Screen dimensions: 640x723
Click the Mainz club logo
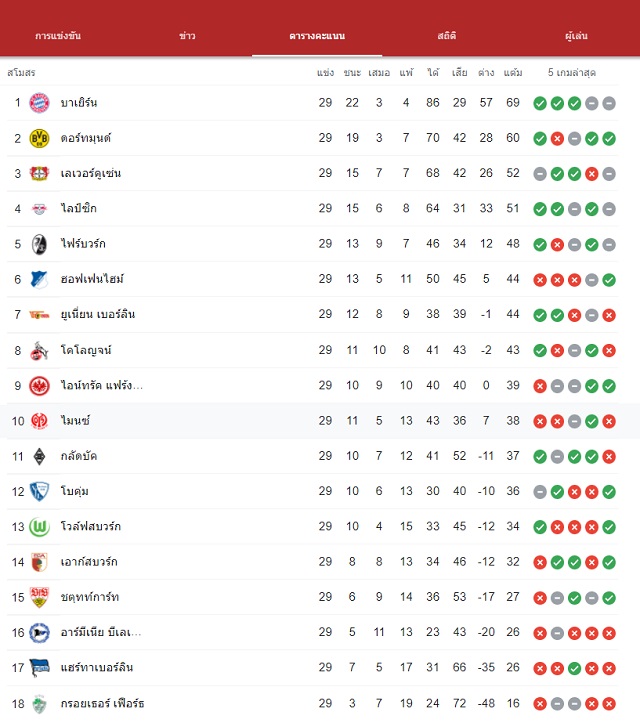39,421
